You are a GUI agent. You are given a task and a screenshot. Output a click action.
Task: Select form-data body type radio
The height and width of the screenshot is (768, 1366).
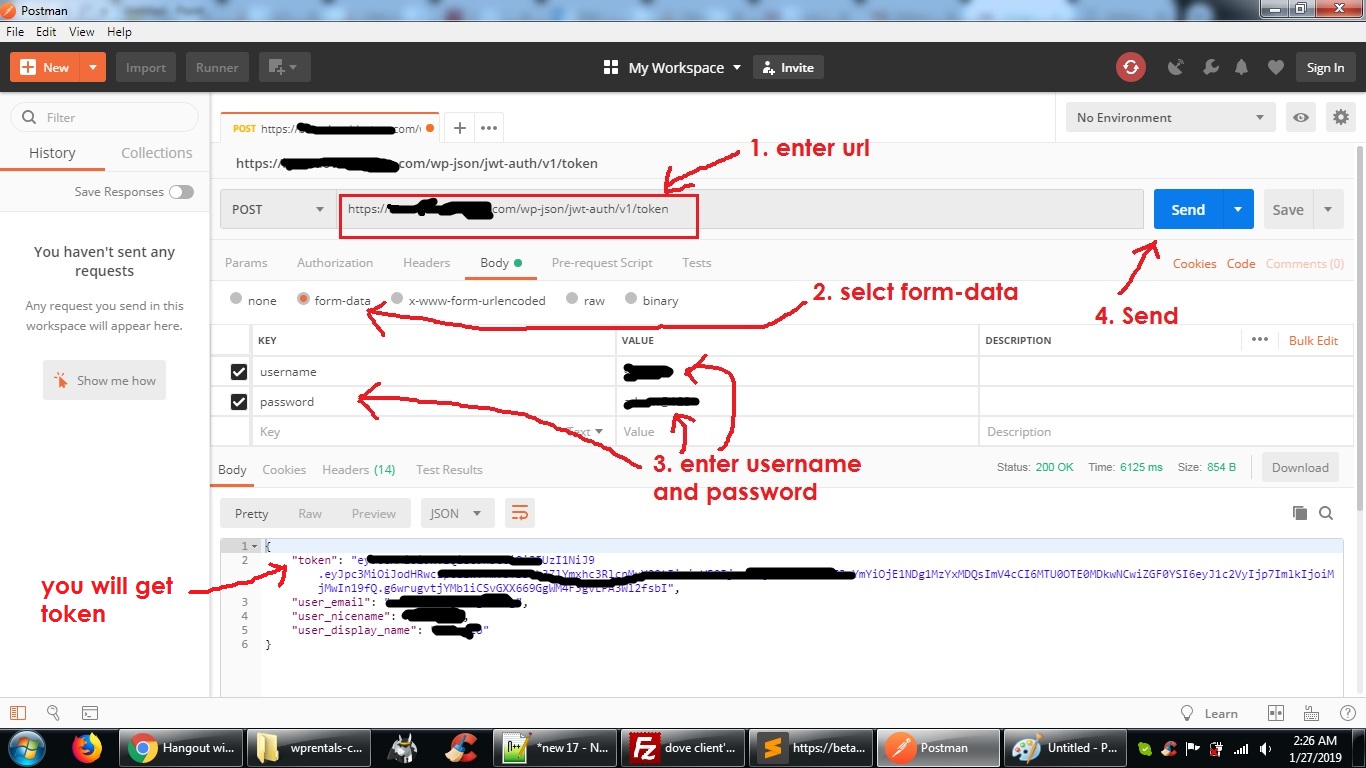(x=304, y=299)
